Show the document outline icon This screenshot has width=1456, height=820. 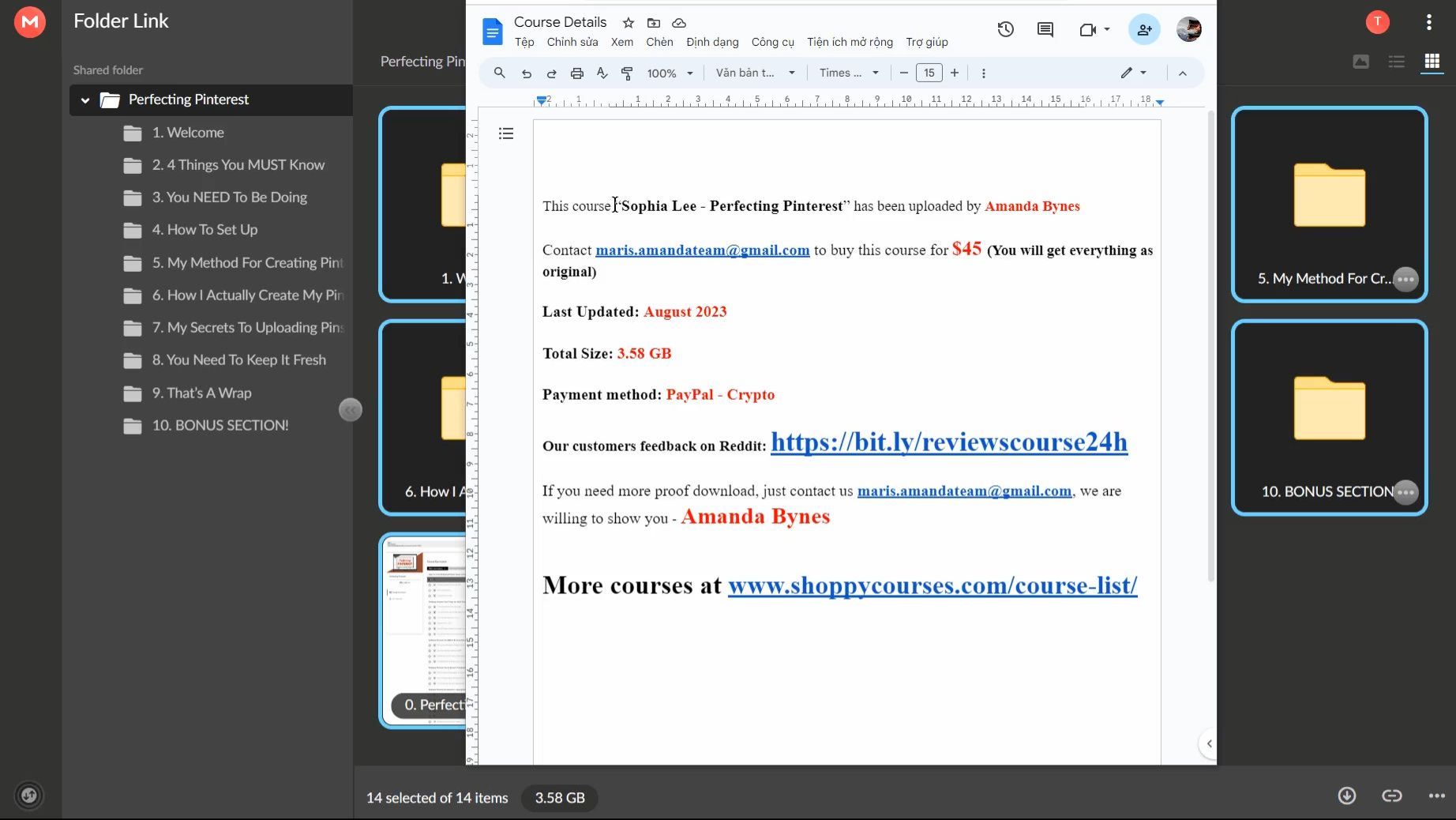click(506, 134)
